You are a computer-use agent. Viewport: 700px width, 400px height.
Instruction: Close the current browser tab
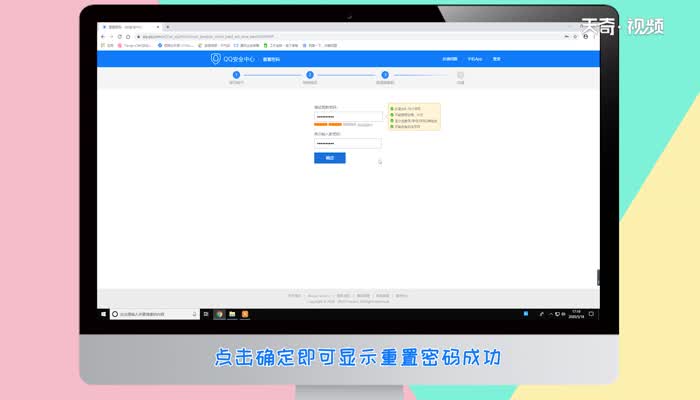158,27
